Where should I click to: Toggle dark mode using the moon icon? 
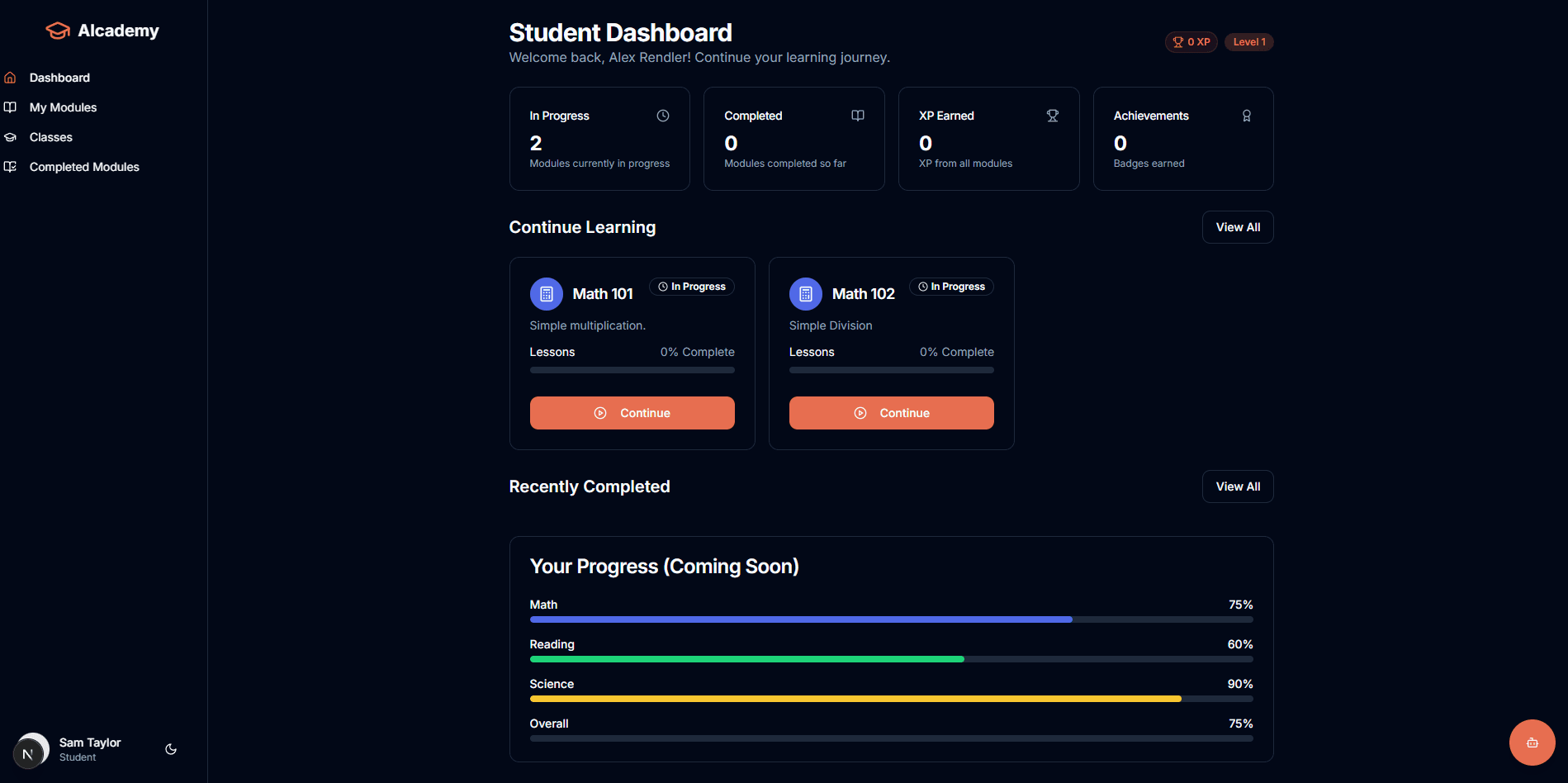pos(170,748)
